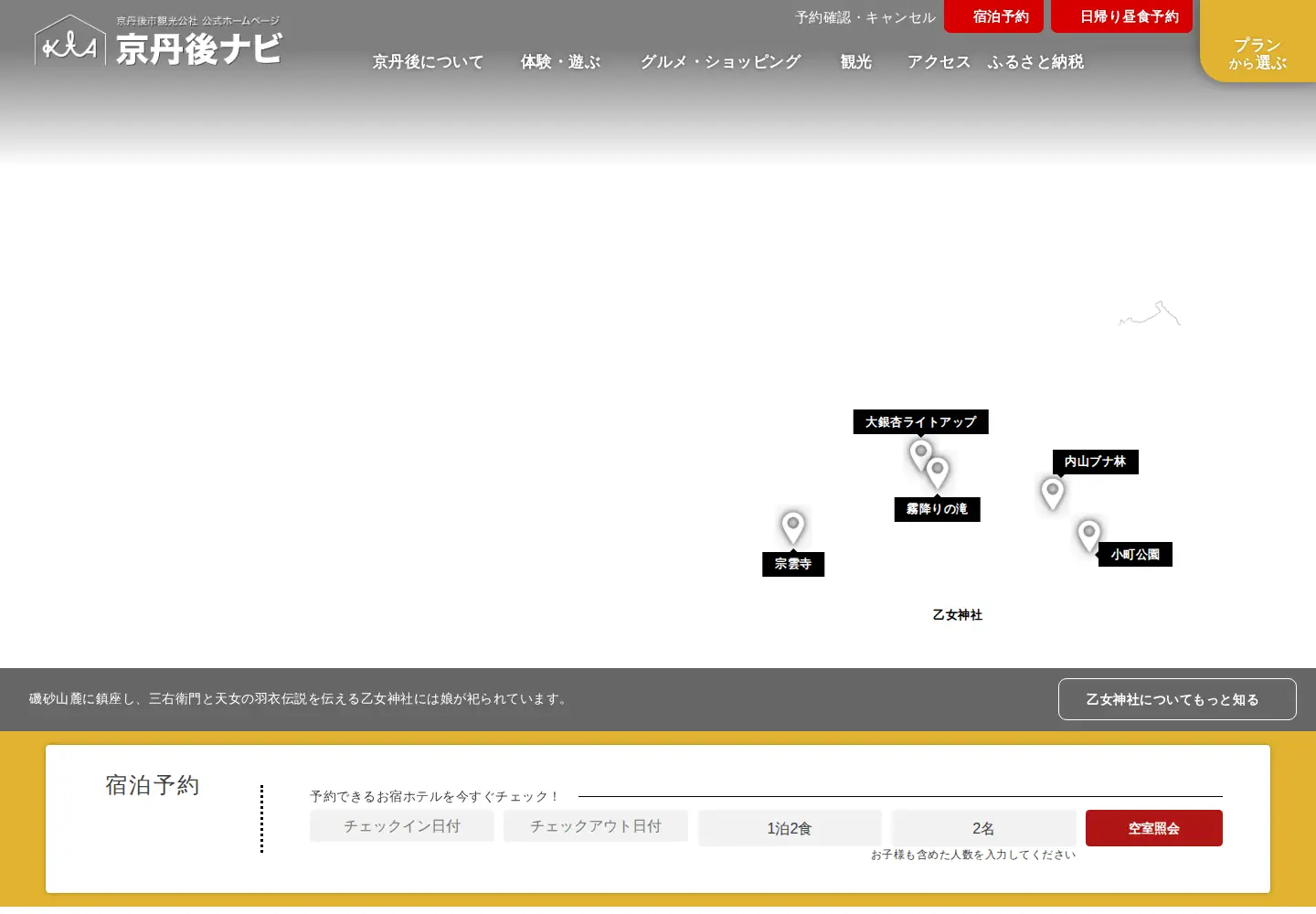The width and height of the screenshot is (1316, 914).
Task: Open the 1泊2食 meal plan dropdown
Action: point(790,828)
